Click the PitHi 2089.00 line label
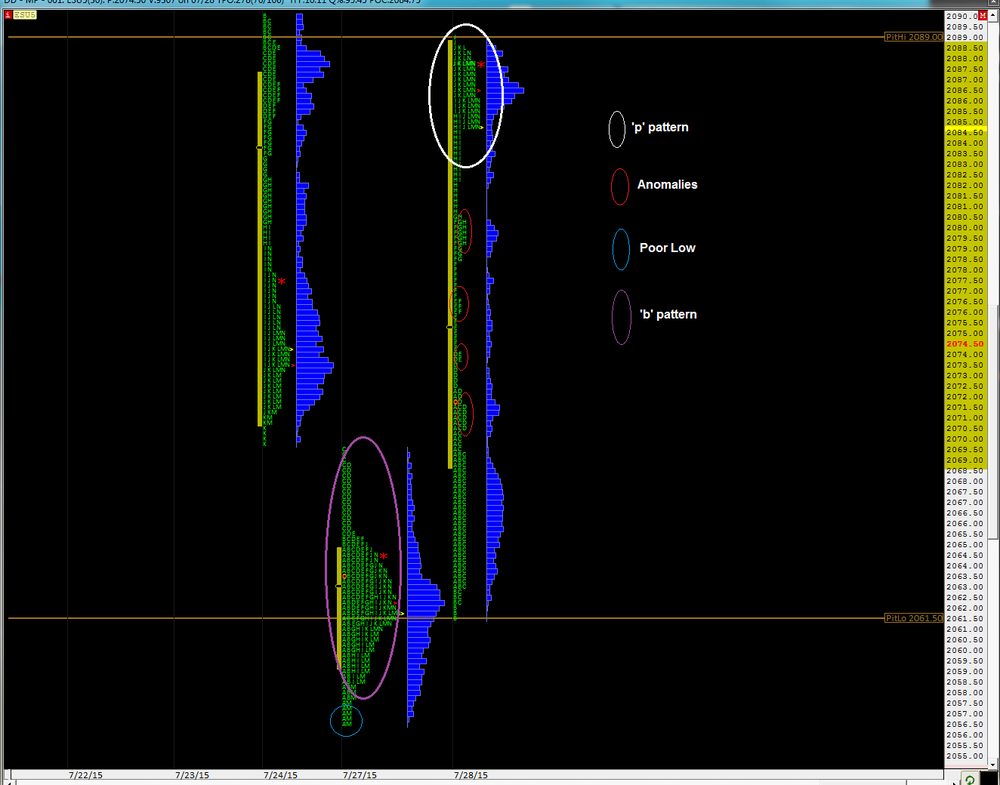Image resolution: width=1000 pixels, height=785 pixels. click(x=913, y=37)
